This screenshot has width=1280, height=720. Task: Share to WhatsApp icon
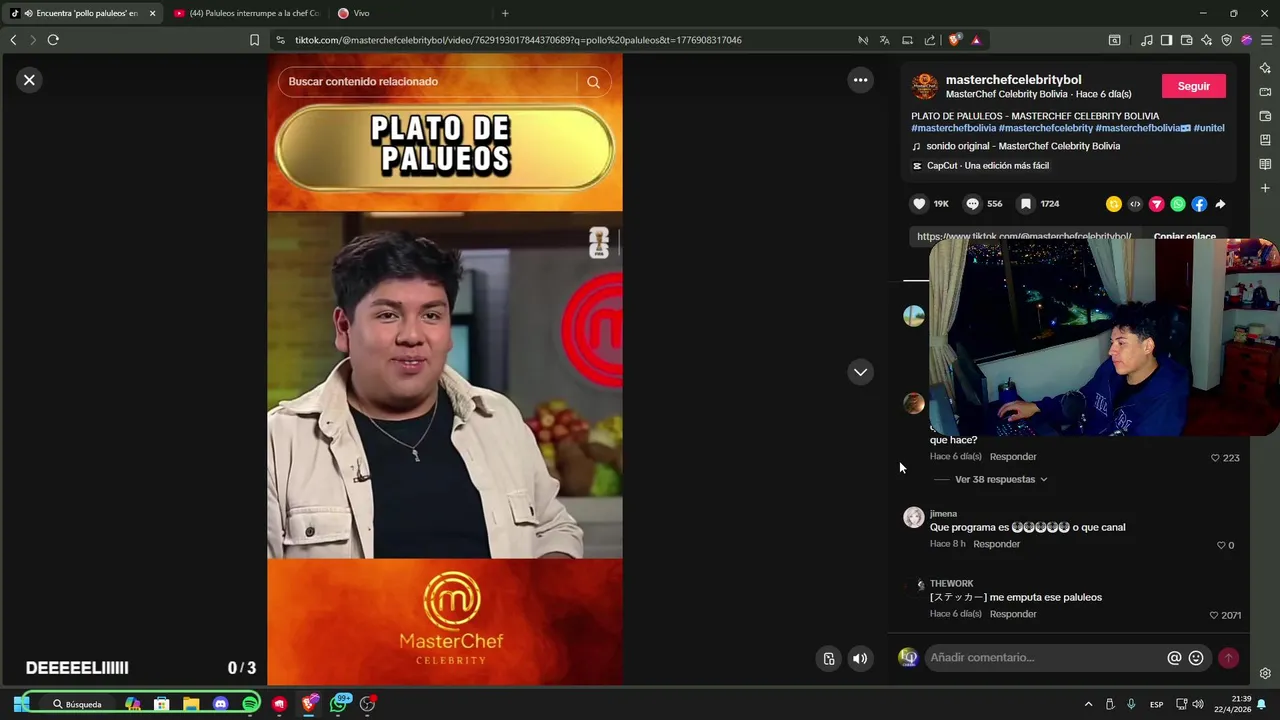pyautogui.click(x=1178, y=204)
